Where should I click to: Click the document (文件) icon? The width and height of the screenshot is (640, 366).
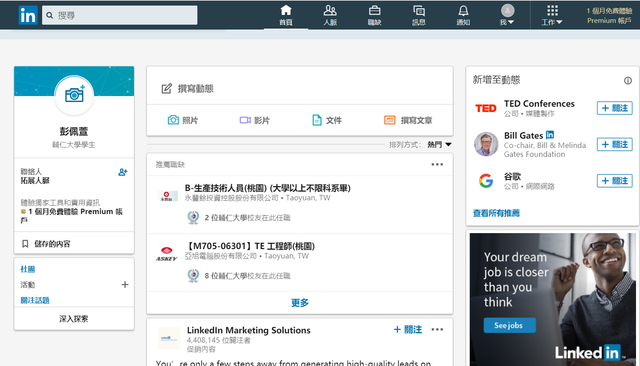click(x=317, y=120)
